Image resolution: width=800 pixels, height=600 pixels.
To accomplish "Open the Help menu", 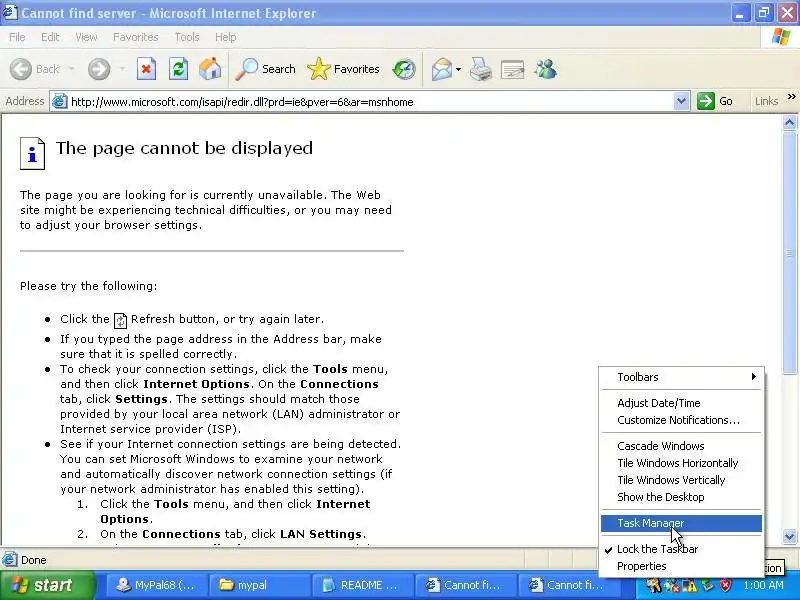I will (225, 37).
